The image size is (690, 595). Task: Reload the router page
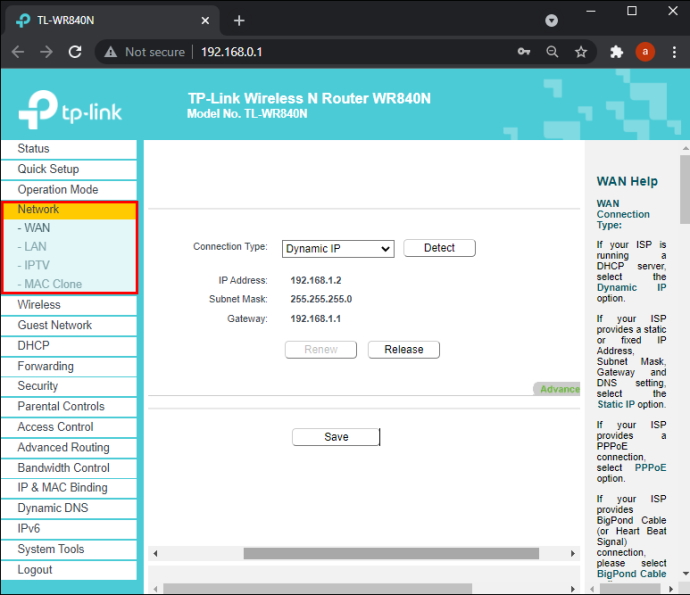(x=75, y=52)
